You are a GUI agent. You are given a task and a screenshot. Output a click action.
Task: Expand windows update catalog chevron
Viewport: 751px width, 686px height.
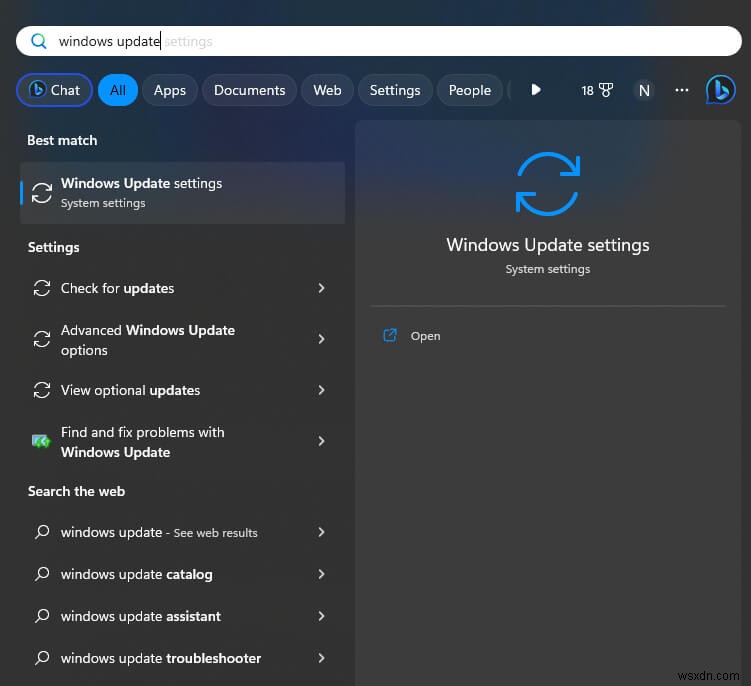321,574
